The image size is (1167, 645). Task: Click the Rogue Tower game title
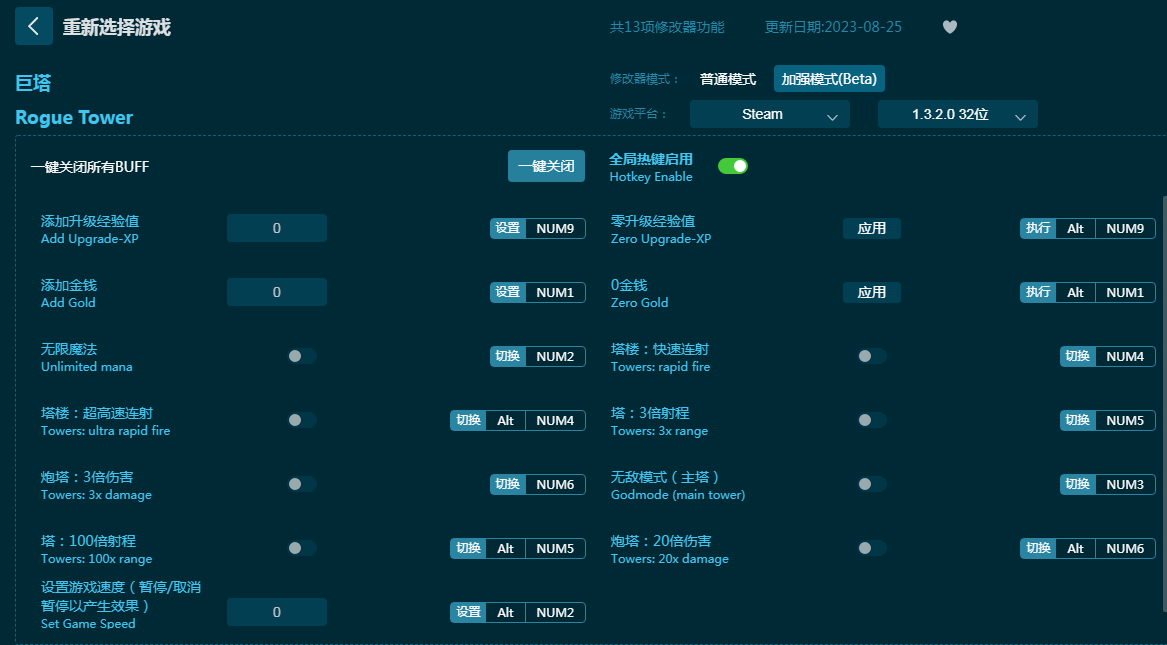(74, 118)
